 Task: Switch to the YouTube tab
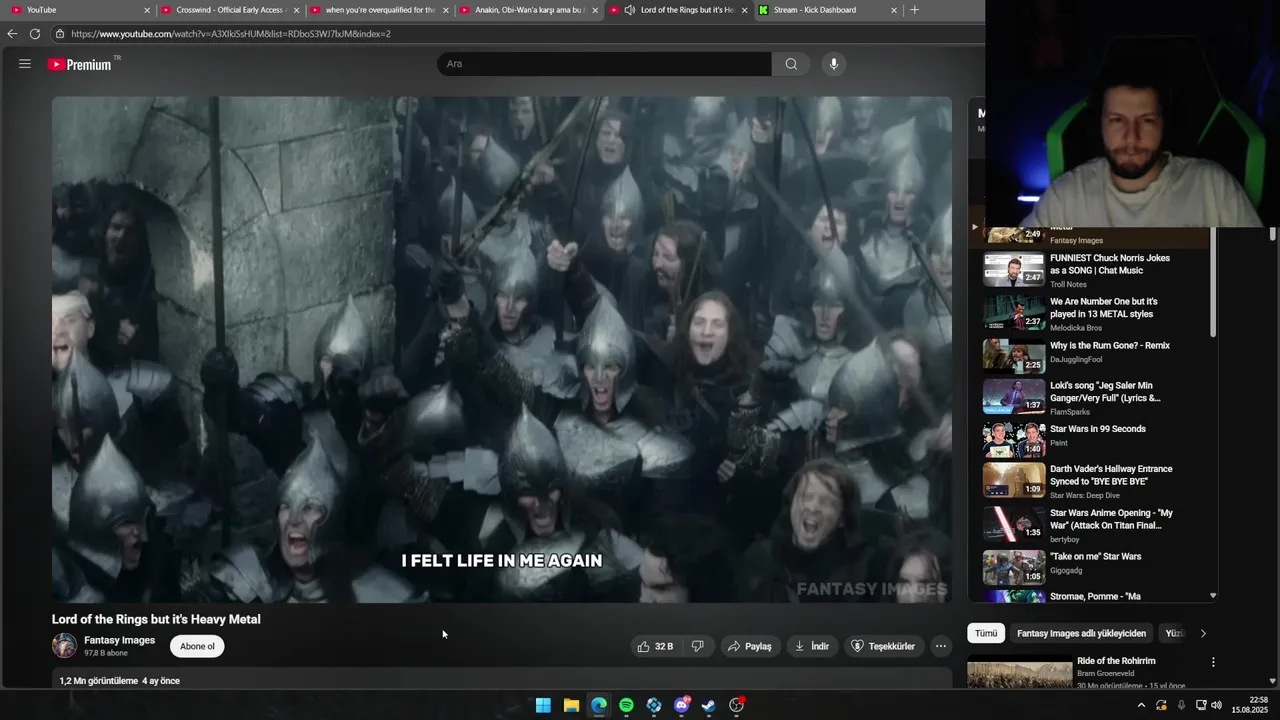[x=78, y=10]
